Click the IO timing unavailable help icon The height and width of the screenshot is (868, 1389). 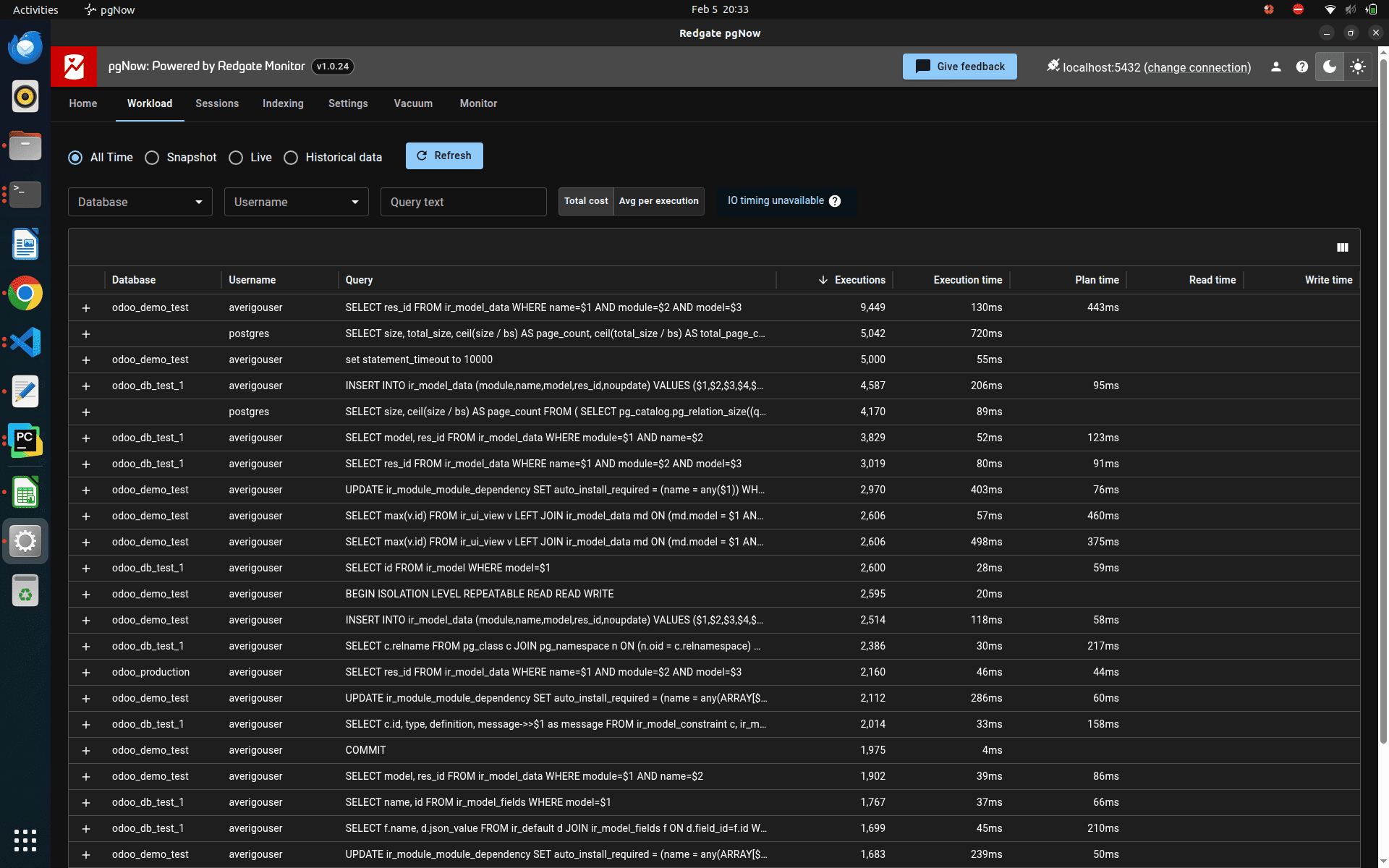(x=836, y=201)
